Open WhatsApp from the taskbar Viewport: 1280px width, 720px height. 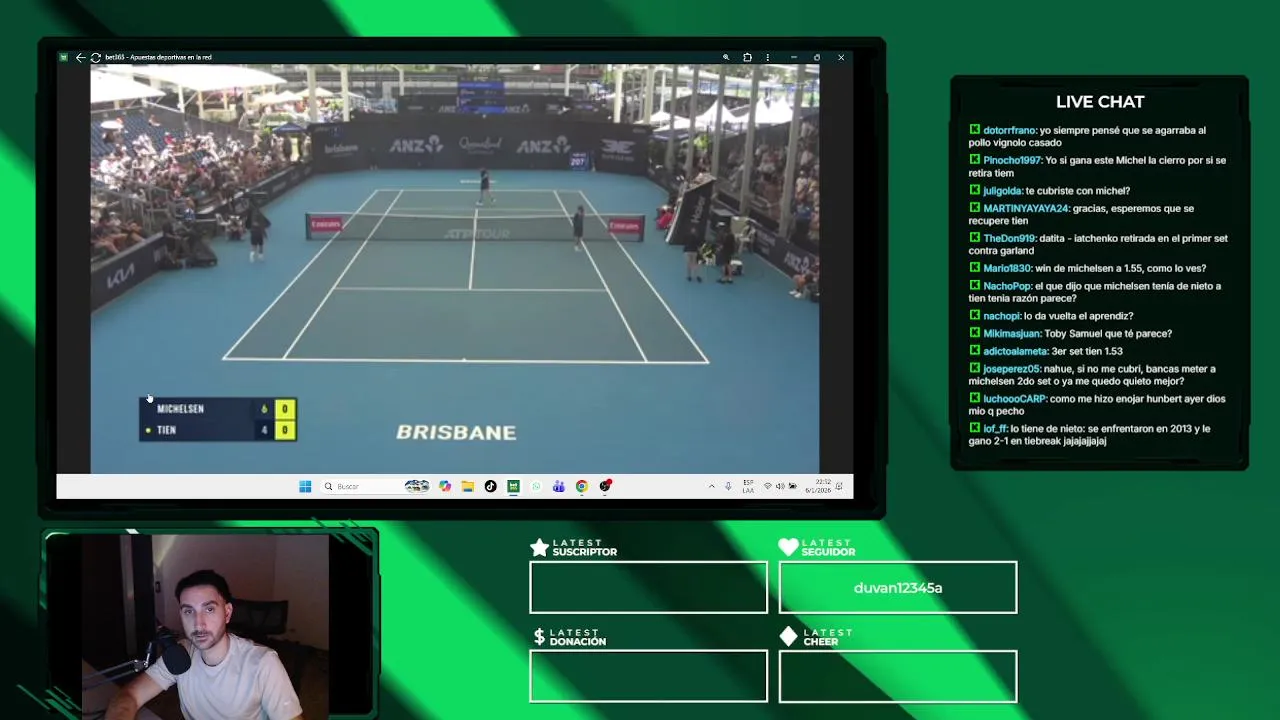tap(536, 487)
